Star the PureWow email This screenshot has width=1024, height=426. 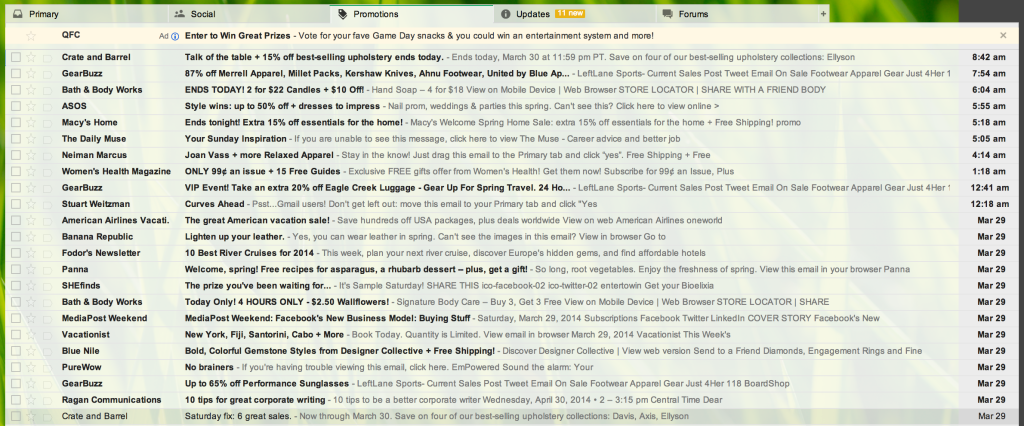[31, 367]
